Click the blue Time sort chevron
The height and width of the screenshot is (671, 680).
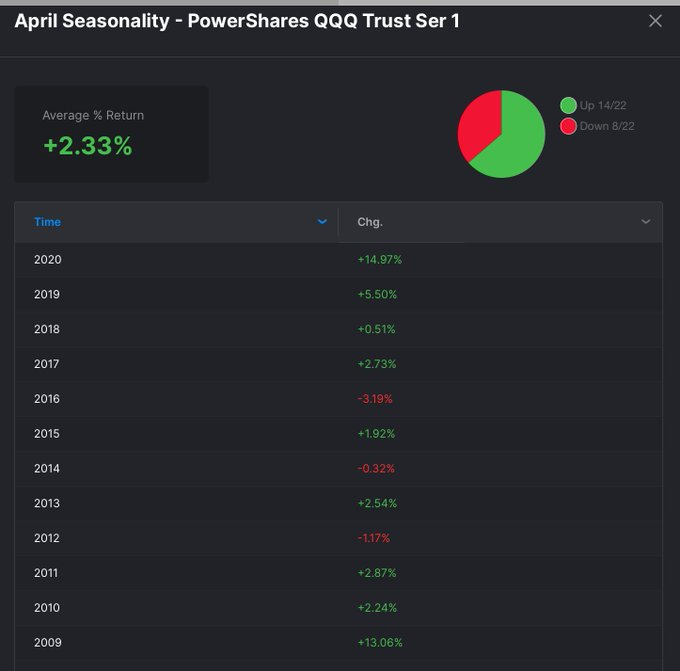click(322, 222)
